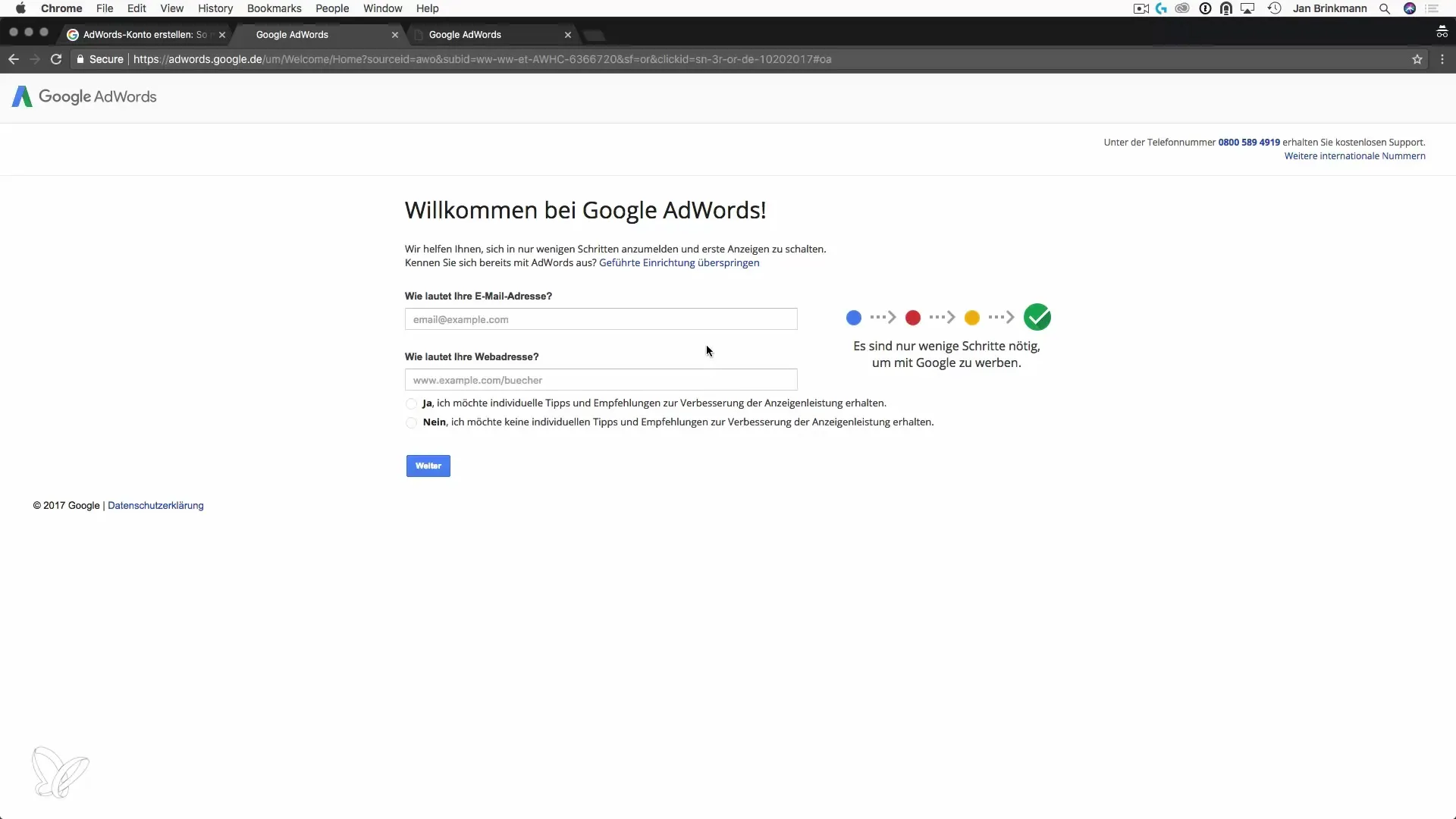Open the Edit menu

point(136,8)
